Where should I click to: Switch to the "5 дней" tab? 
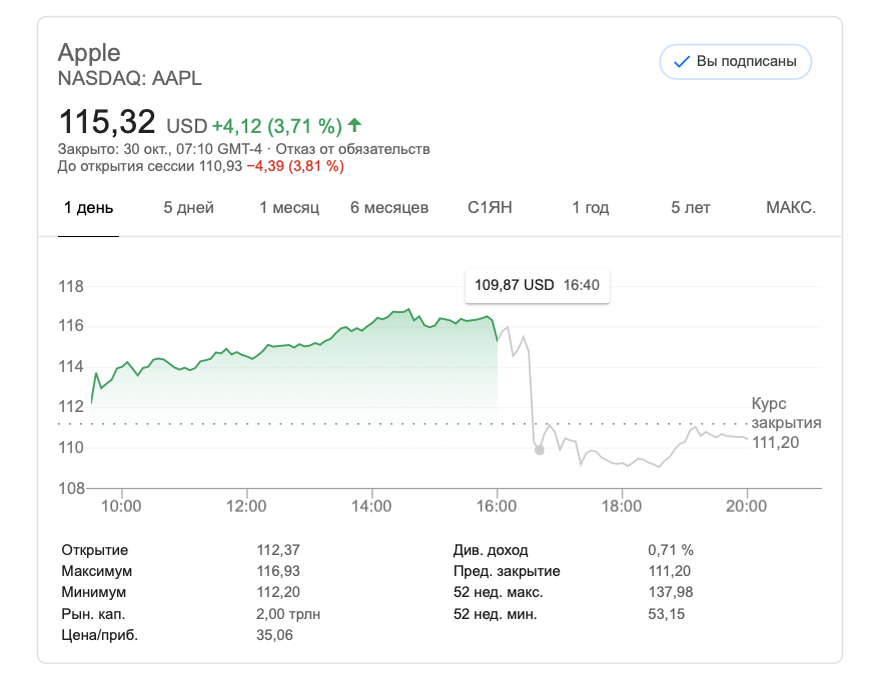tap(189, 208)
